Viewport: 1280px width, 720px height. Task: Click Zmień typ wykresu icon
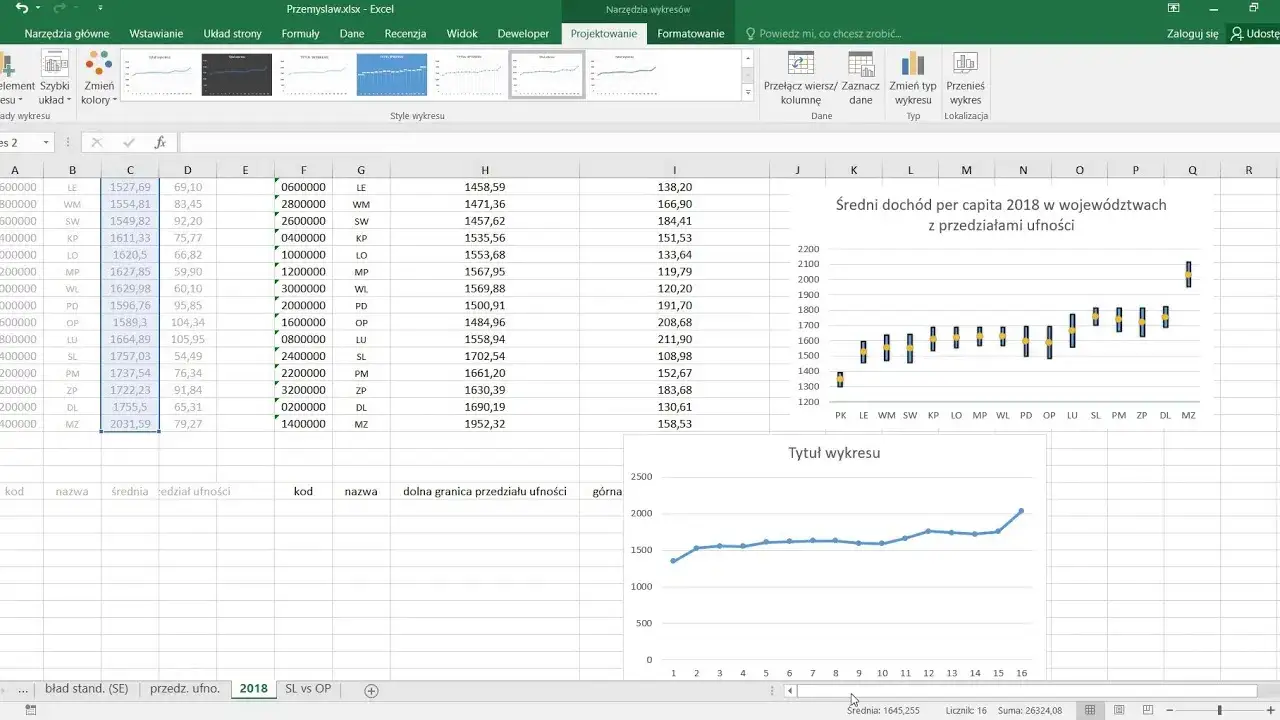[913, 64]
